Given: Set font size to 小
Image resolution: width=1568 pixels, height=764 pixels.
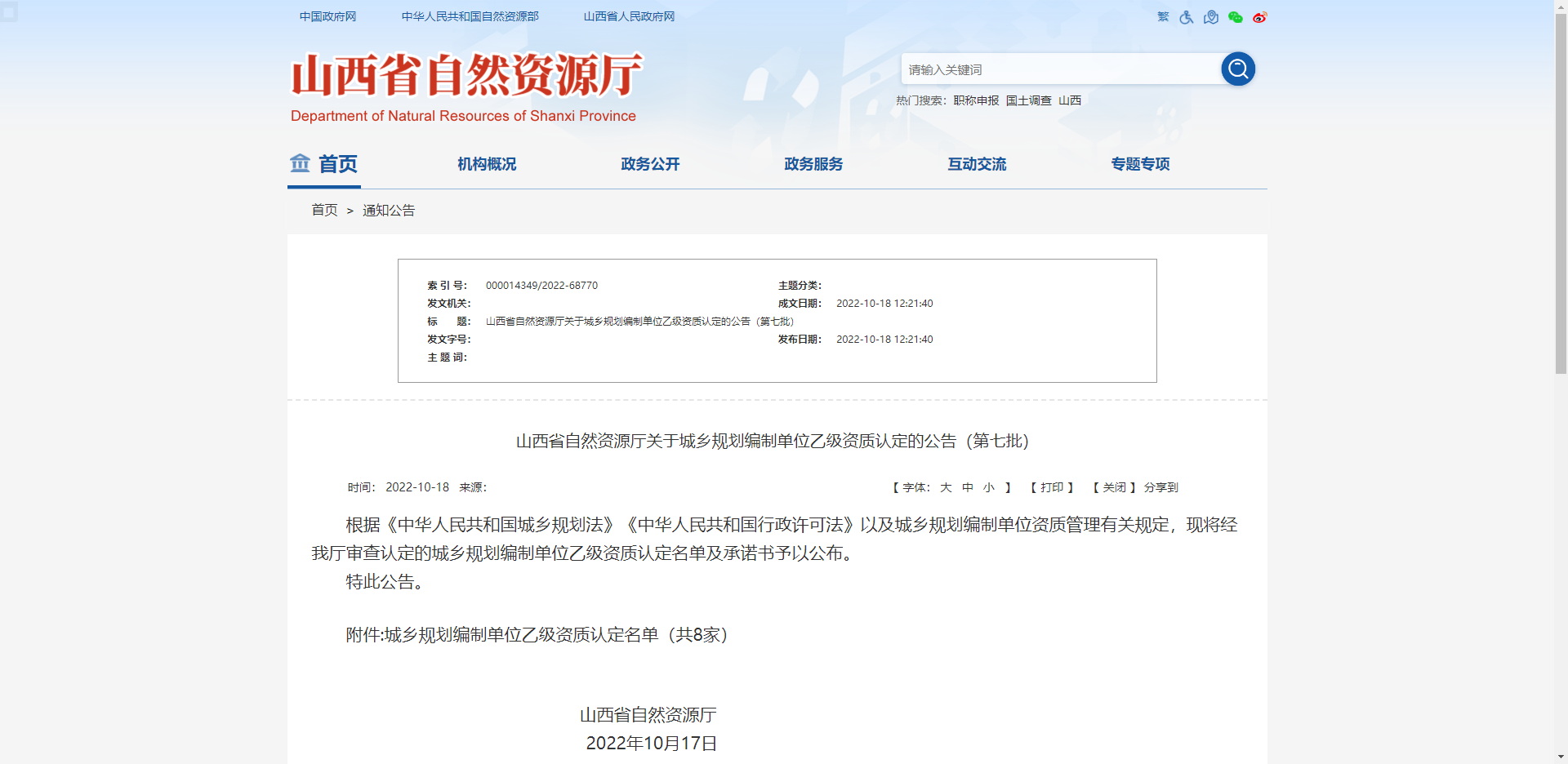Looking at the screenshot, I should point(988,487).
